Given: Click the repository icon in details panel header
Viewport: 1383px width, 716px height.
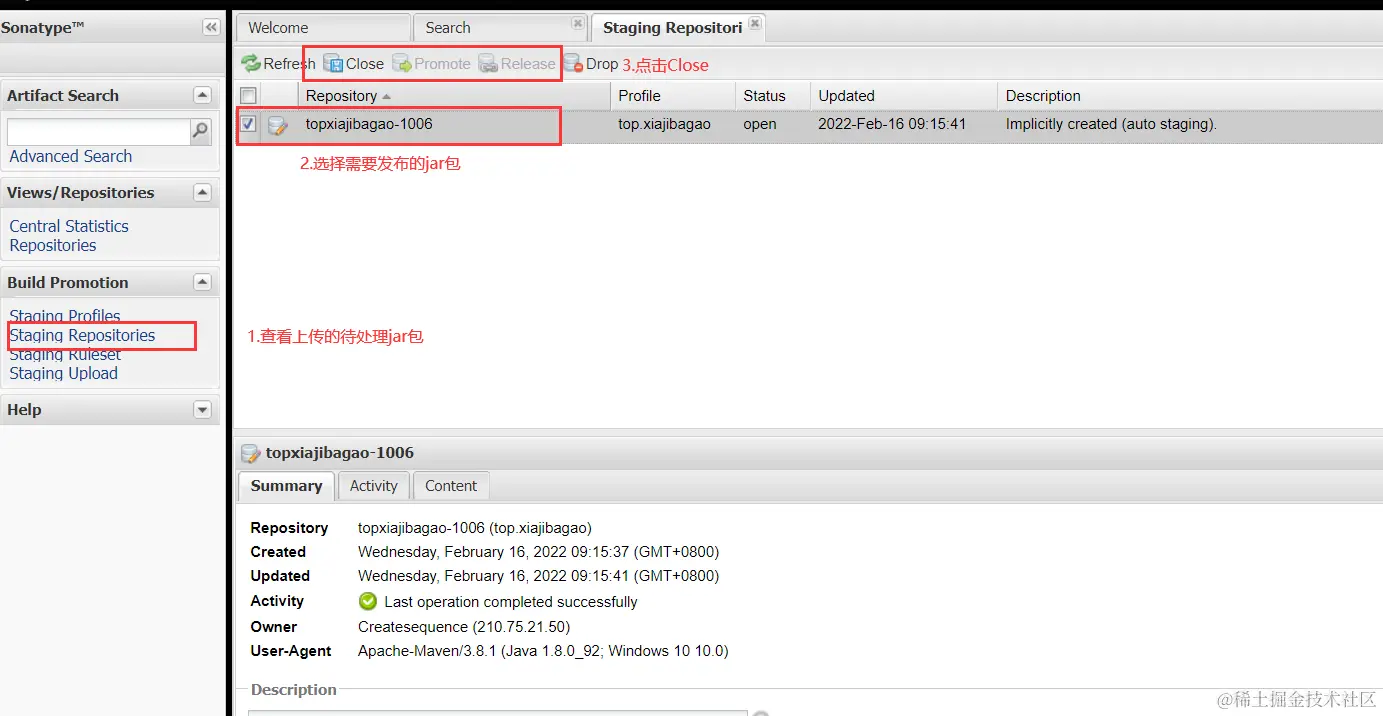Looking at the screenshot, I should click(x=251, y=453).
